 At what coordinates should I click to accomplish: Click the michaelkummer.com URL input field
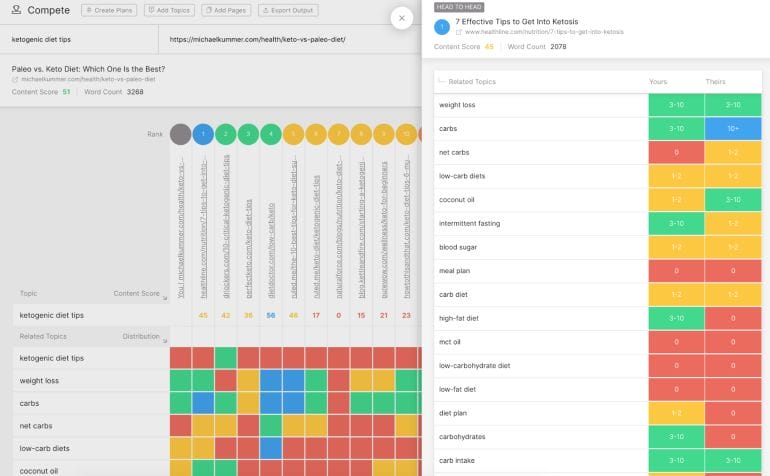pos(290,39)
